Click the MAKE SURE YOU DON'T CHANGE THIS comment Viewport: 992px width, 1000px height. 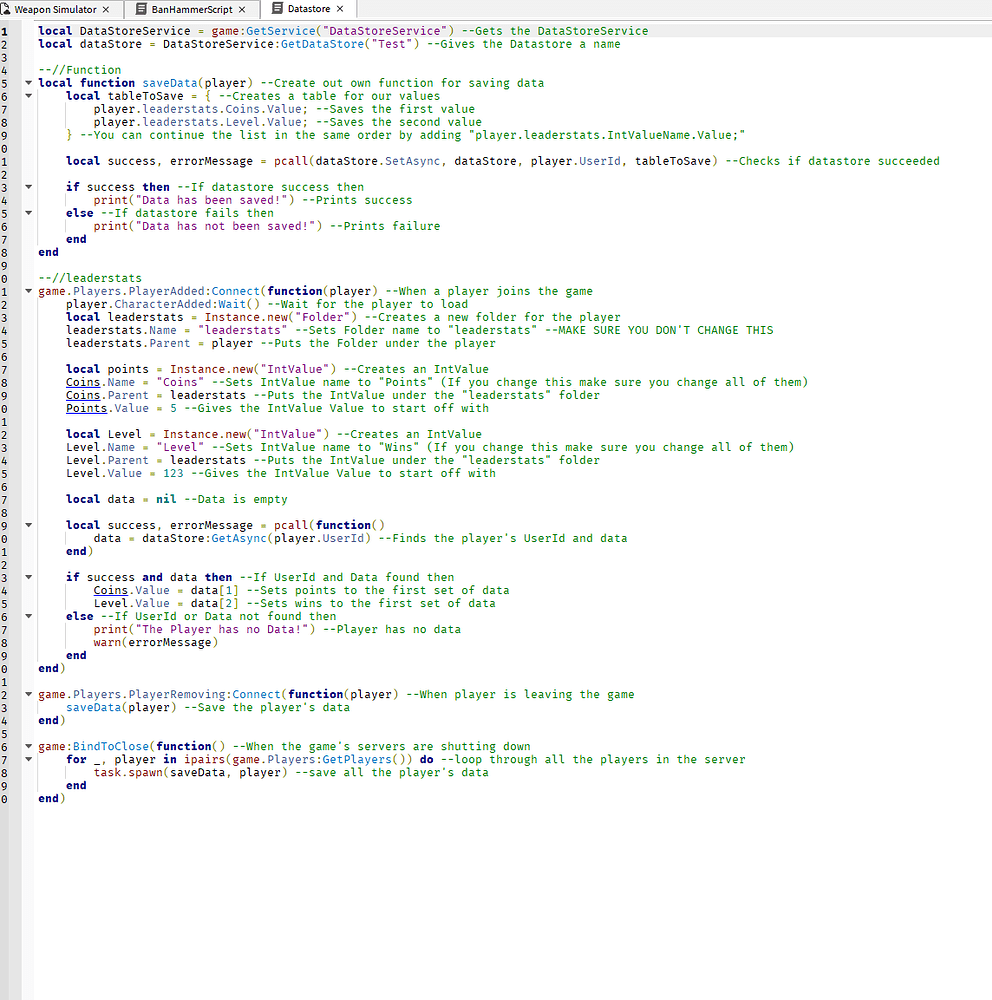pos(659,330)
